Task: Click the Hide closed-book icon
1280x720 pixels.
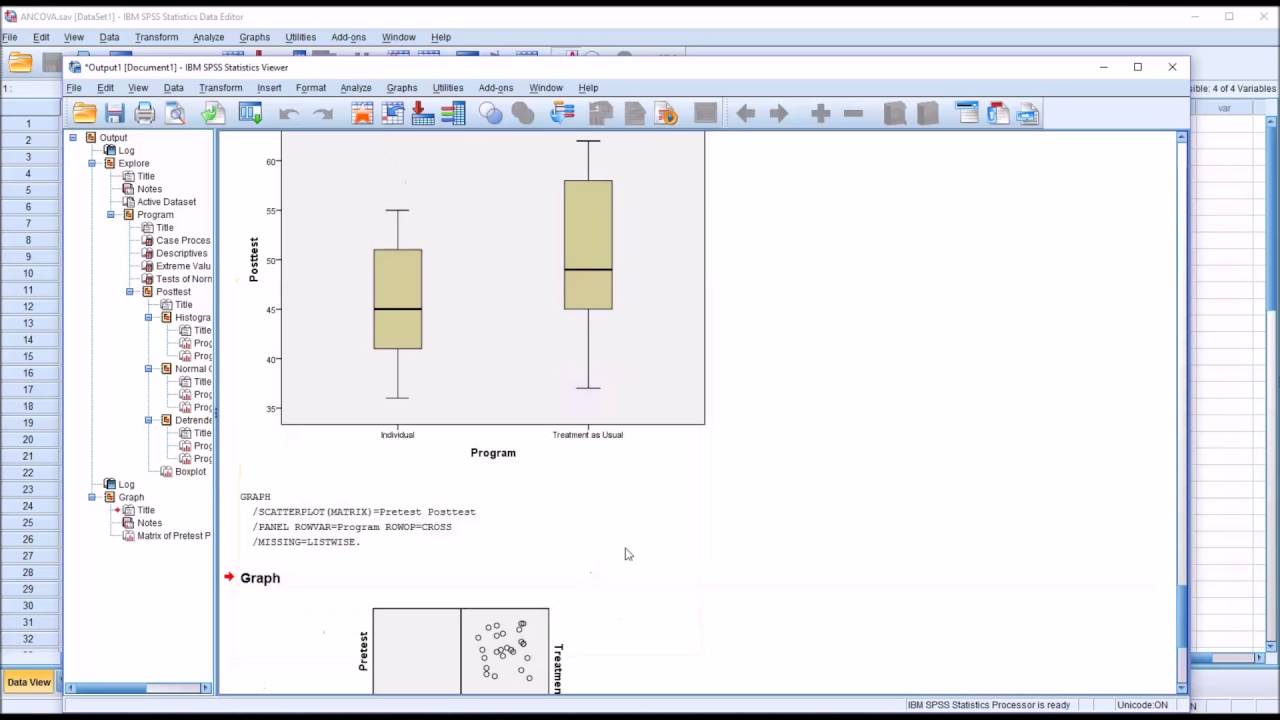Action: pyautogui.click(x=927, y=114)
